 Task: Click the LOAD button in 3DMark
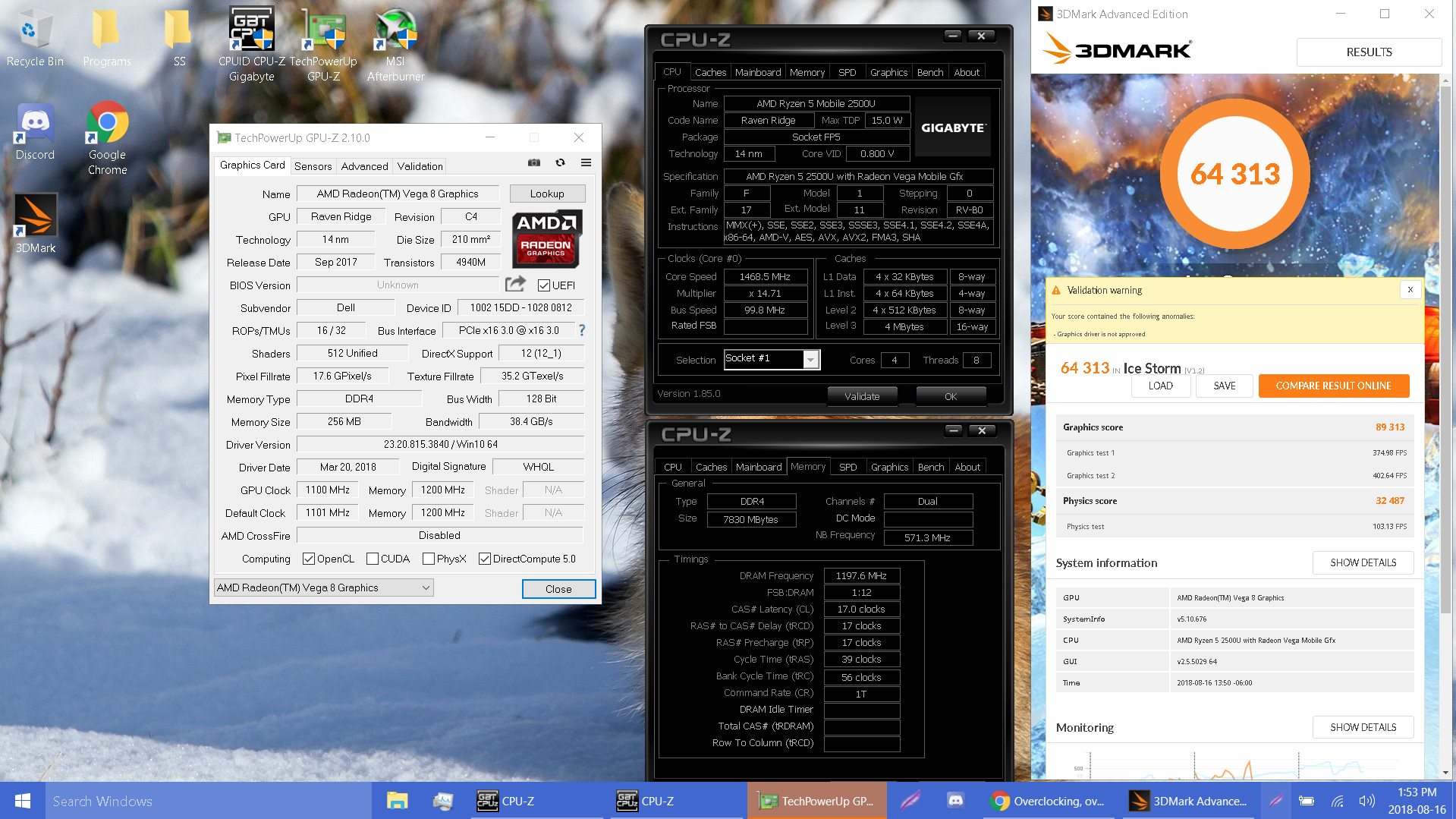1160,386
